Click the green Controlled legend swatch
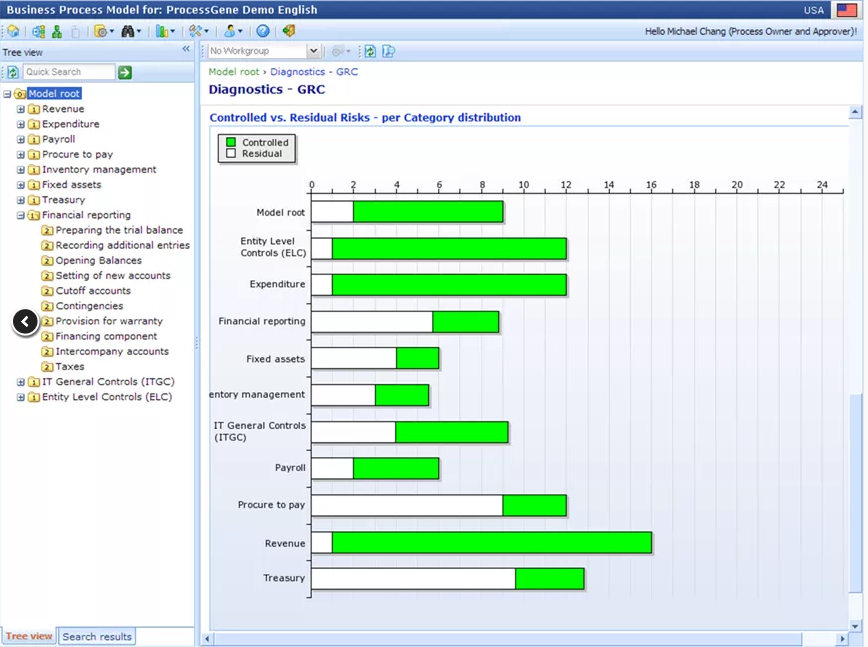868x647 pixels. pos(231,143)
